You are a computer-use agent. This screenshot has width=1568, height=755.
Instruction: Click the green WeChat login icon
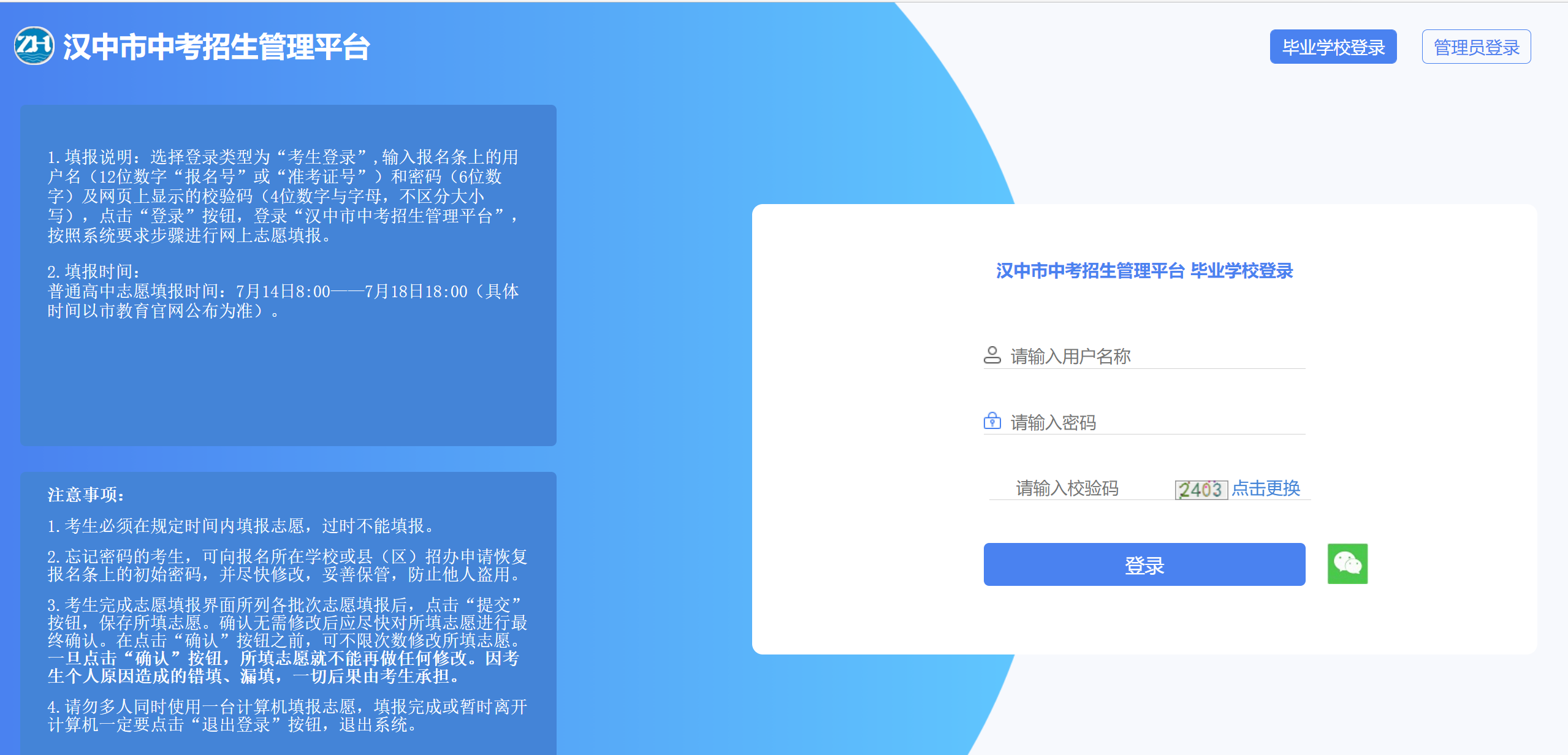tap(1347, 563)
